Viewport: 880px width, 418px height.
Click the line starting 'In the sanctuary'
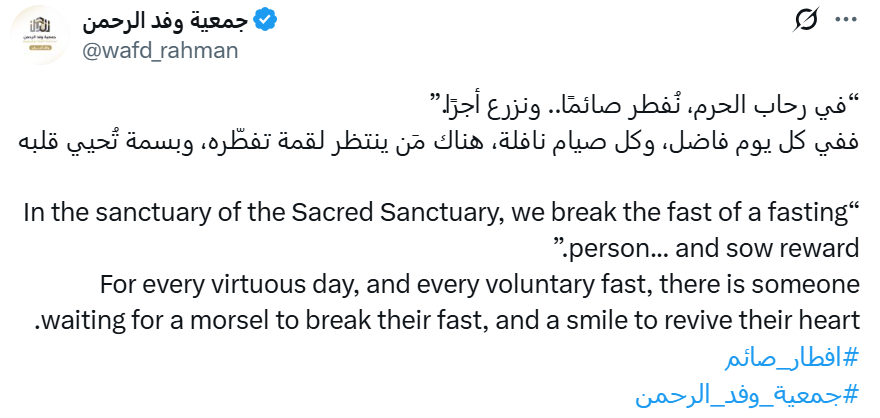pyautogui.click(x=442, y=215)
